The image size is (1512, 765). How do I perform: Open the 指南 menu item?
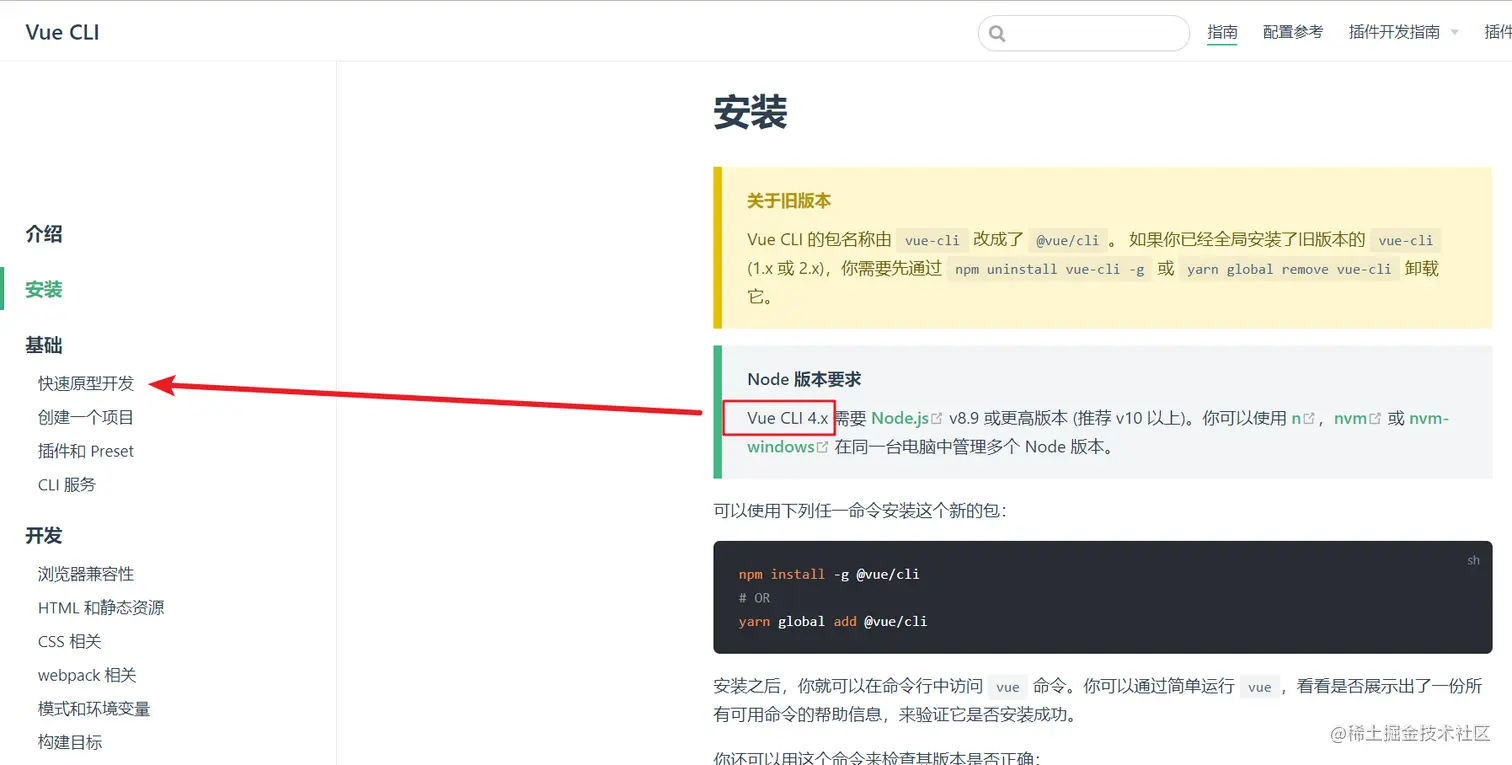[x=1222, y=32]
